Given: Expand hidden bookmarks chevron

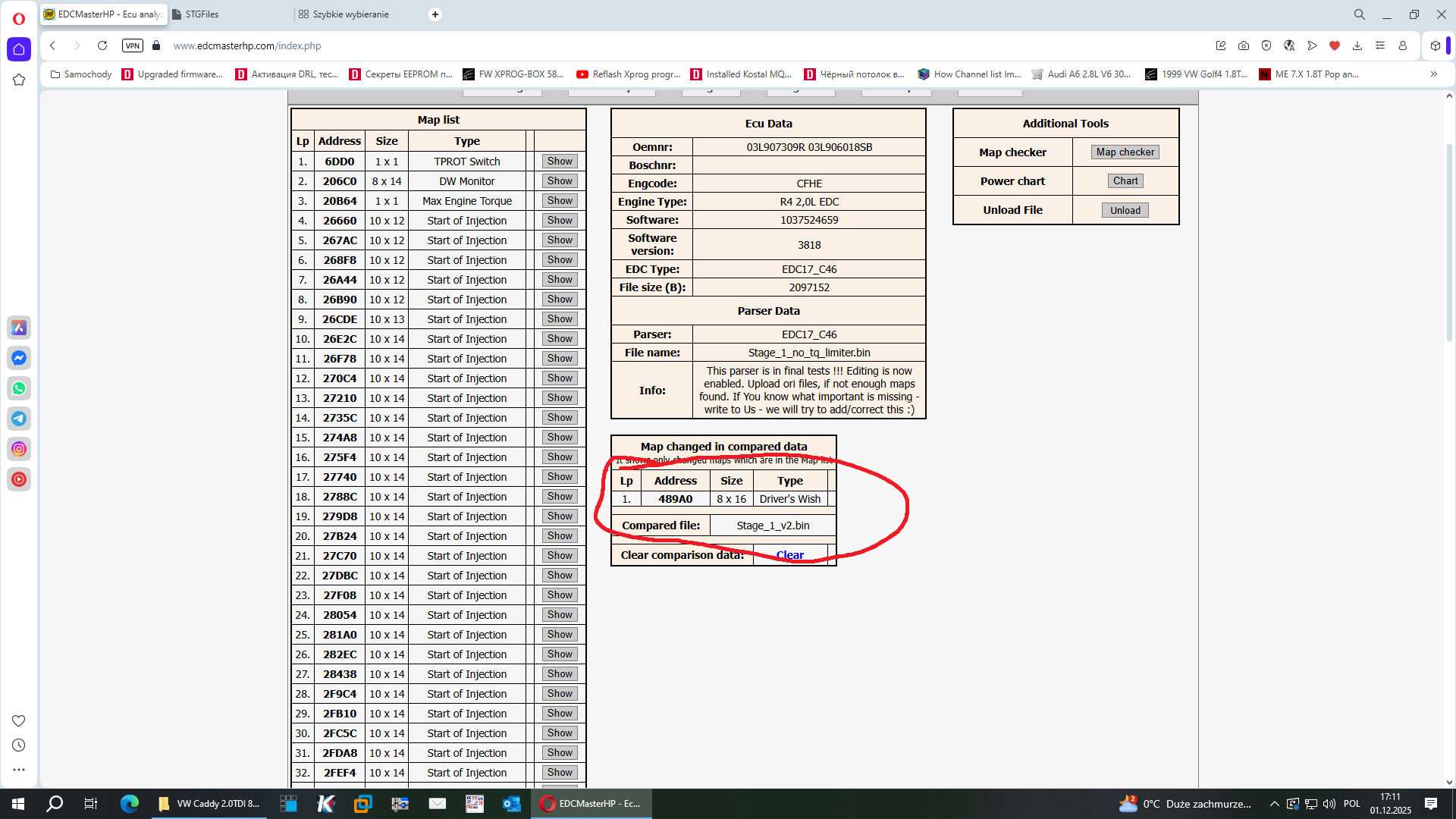Looking at the screenshot, I should (1434, 74).
